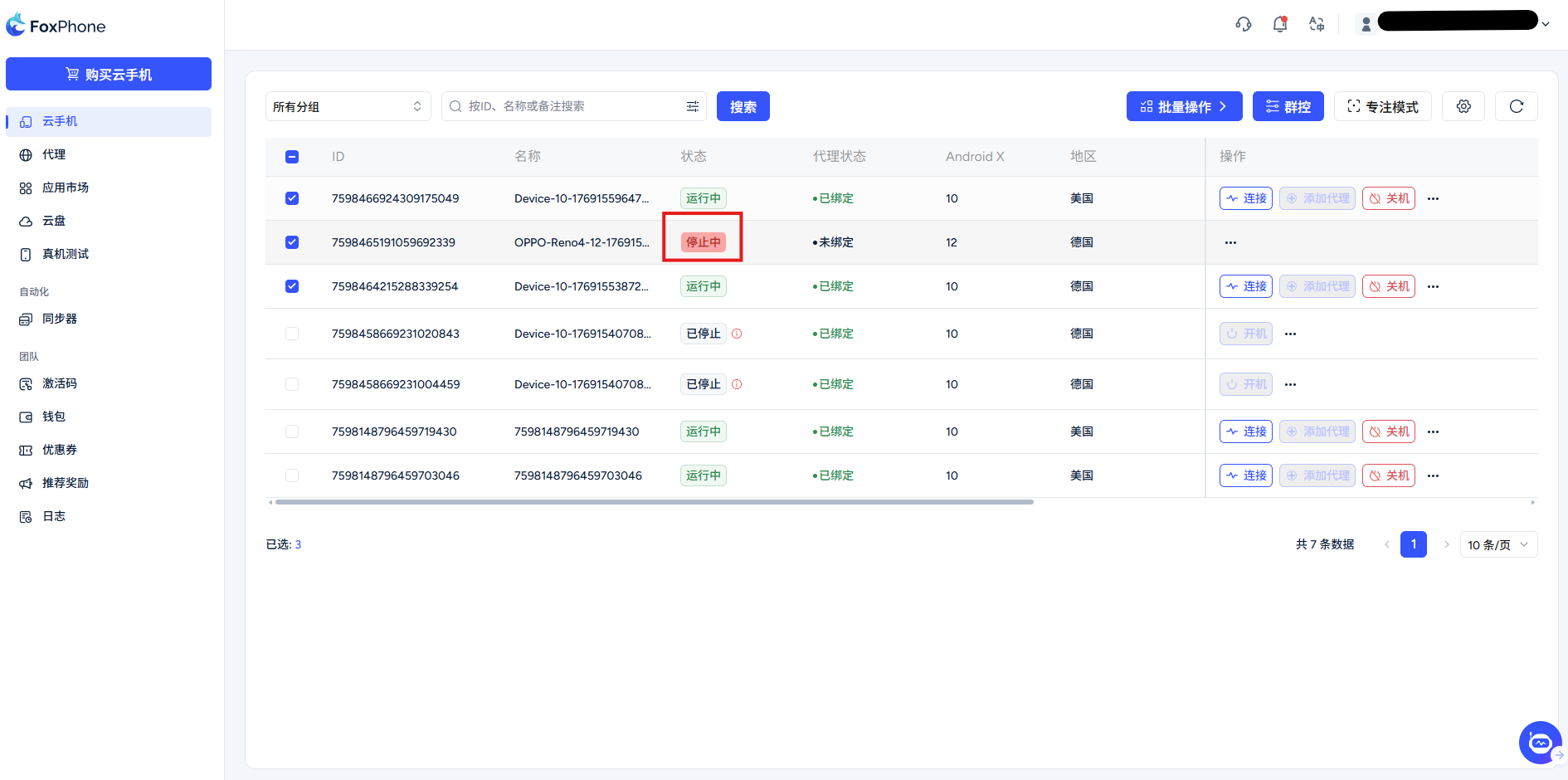Open table settings gear icon
The width and height of the screenshot is (1568, 780).
point(1463,106)
